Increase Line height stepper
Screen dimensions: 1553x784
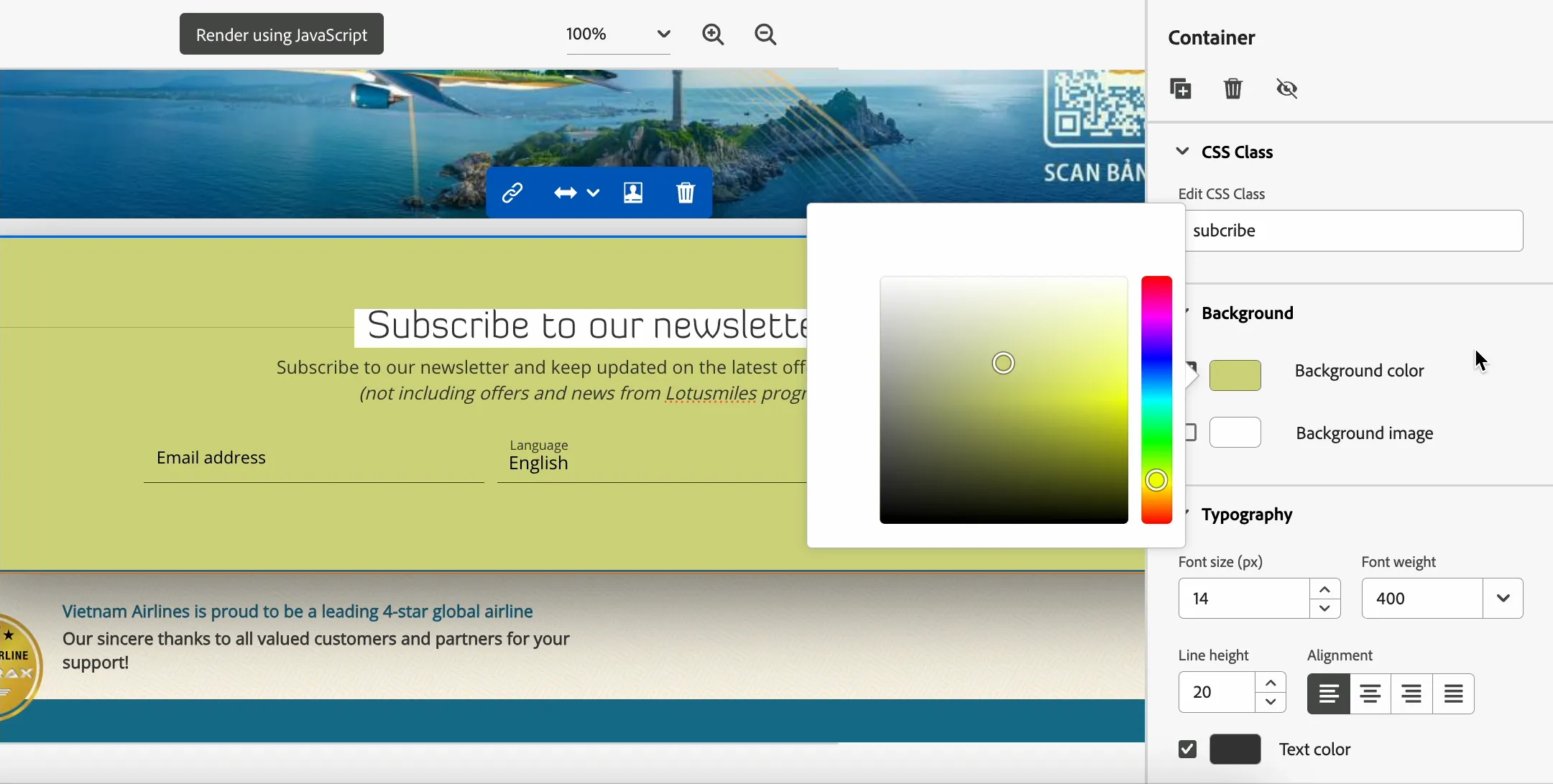(1271, 683)
